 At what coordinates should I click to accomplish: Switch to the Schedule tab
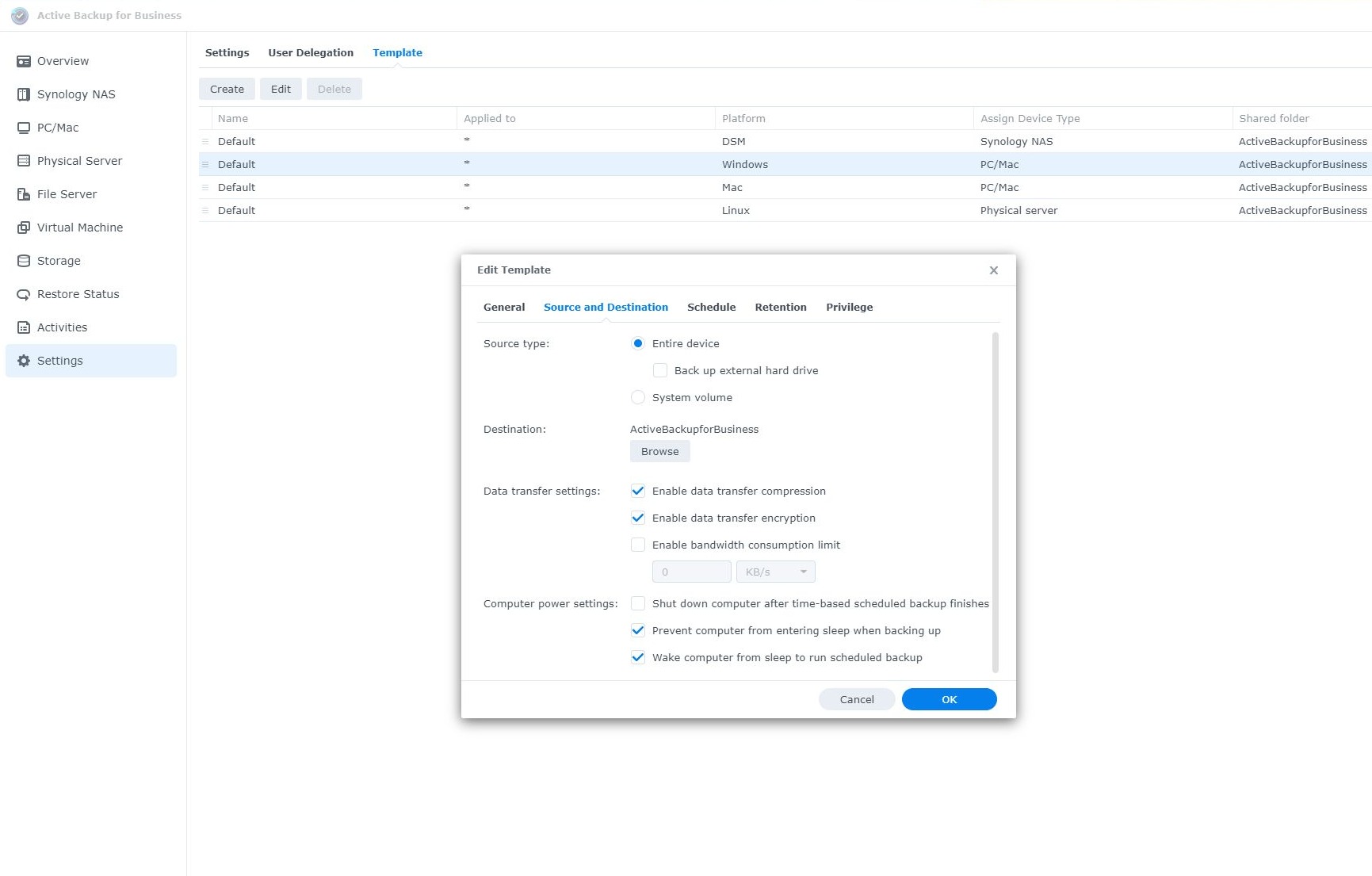[711, 307]
